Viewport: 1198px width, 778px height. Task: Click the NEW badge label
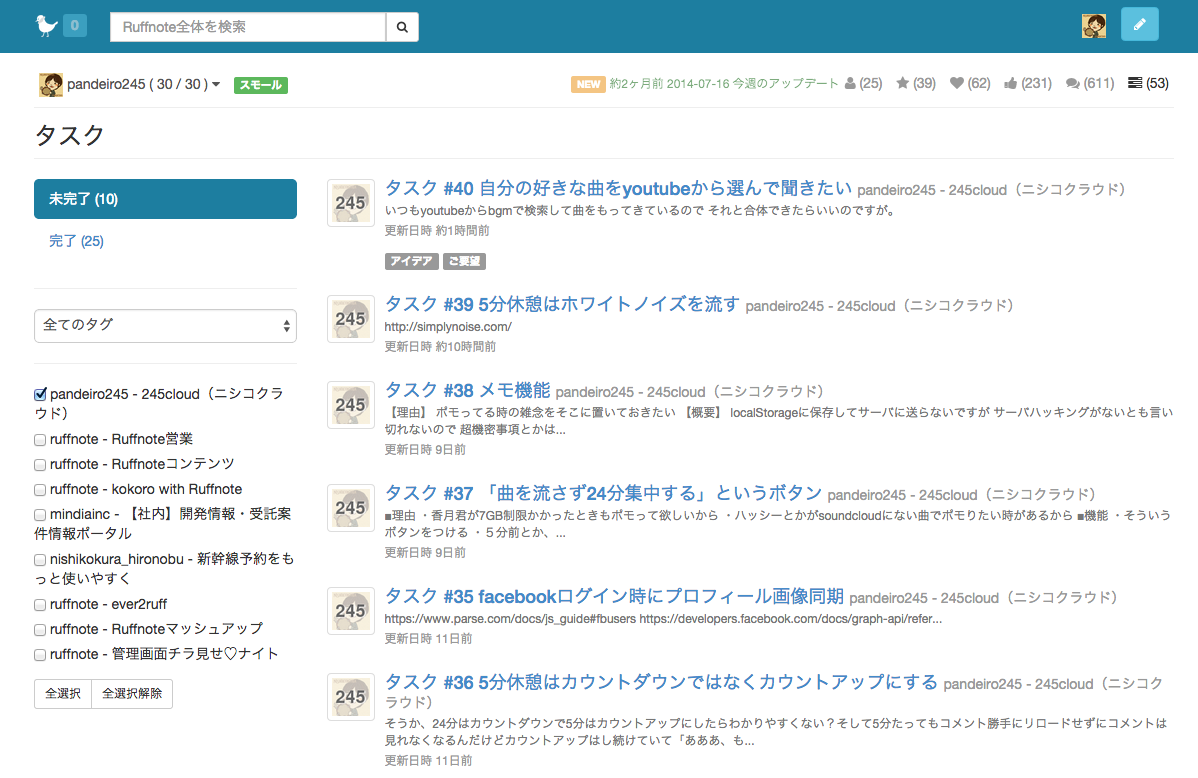tap(588, 84)
